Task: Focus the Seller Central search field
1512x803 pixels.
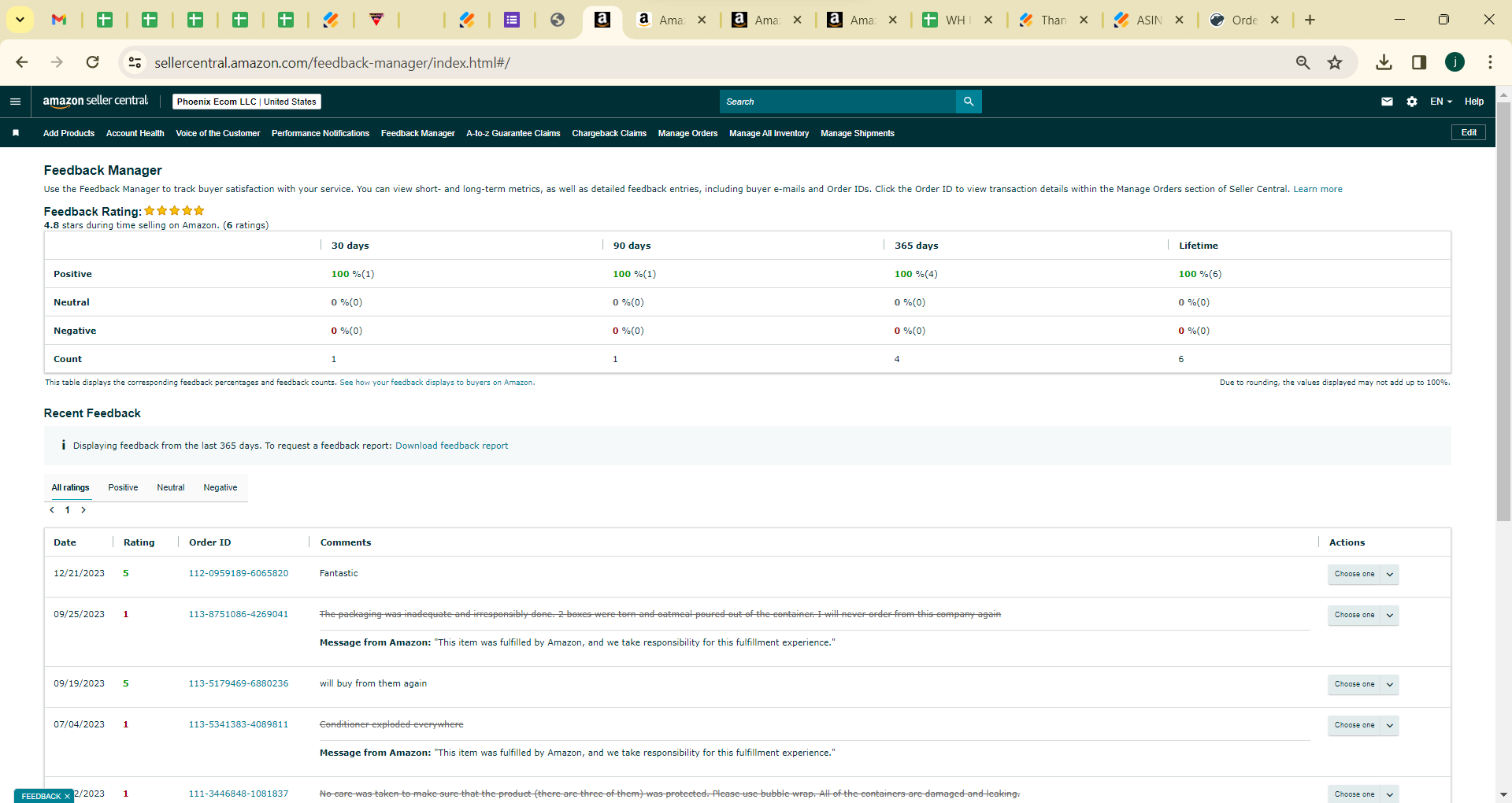Action: (838, 102)
